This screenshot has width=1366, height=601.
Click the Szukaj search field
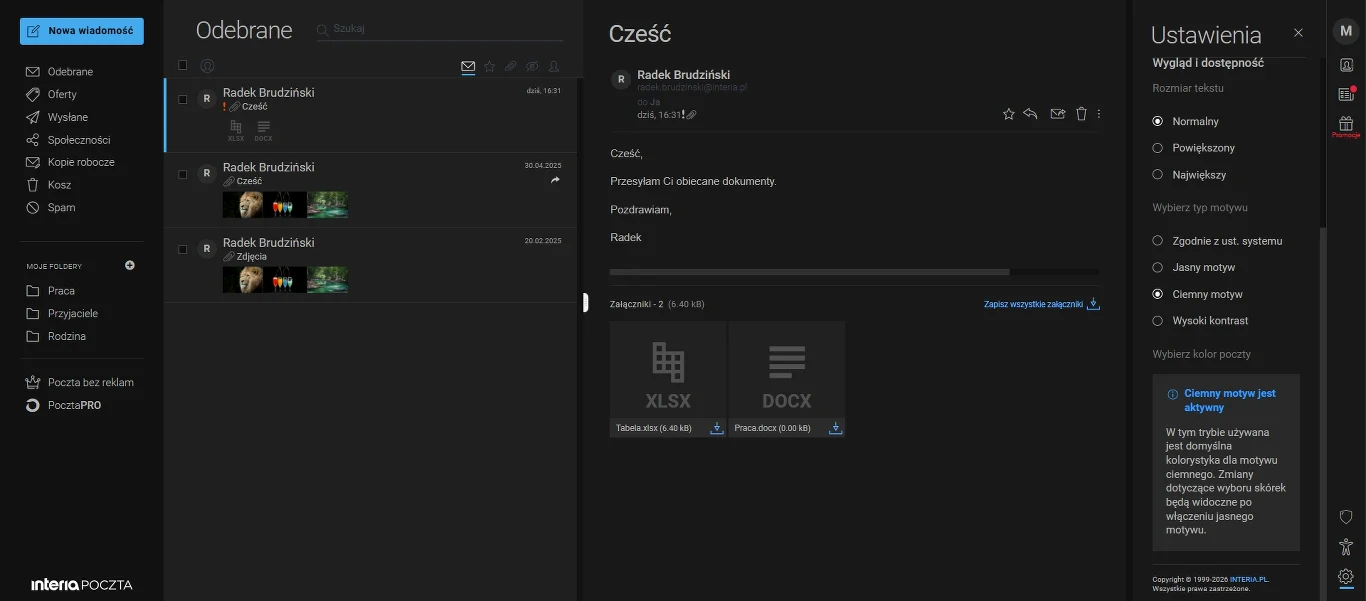pos(440,29)
